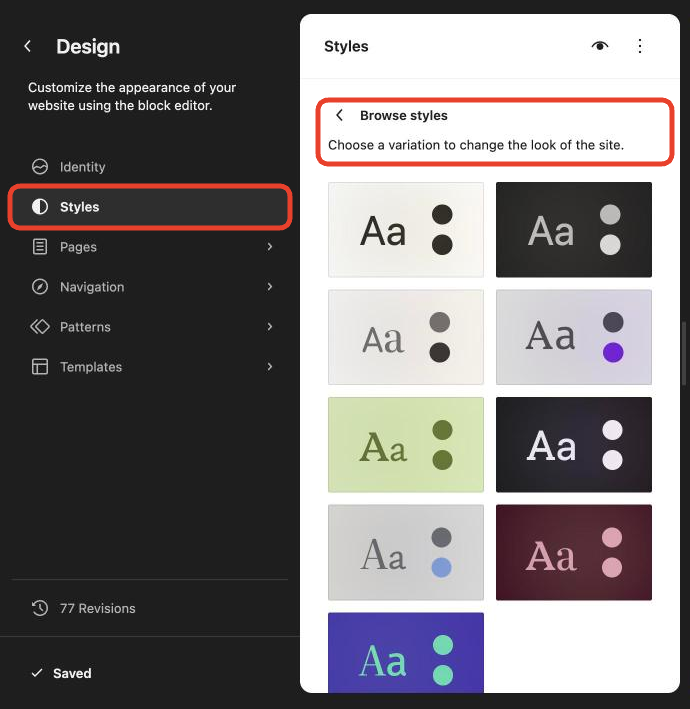690x709 pixels.
Task: Click the Identity icon
Action: click(x=40, y=167)
